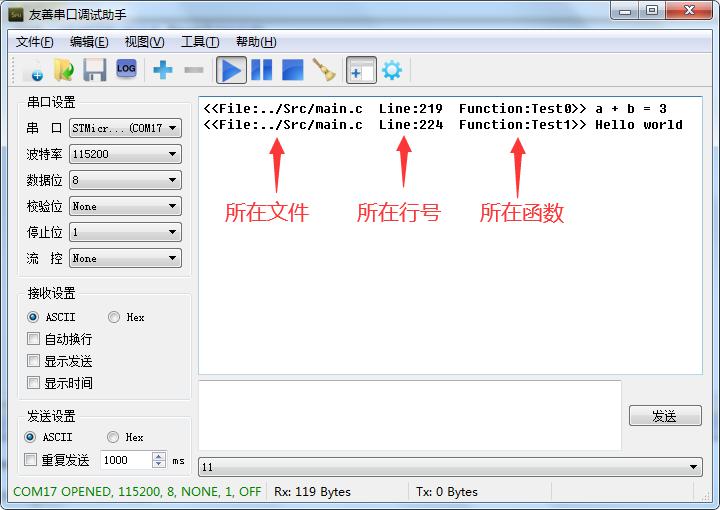The height and width of the screenshot is (510, 720).
Task: Click the app icon in the title bar
Action: 16,15
